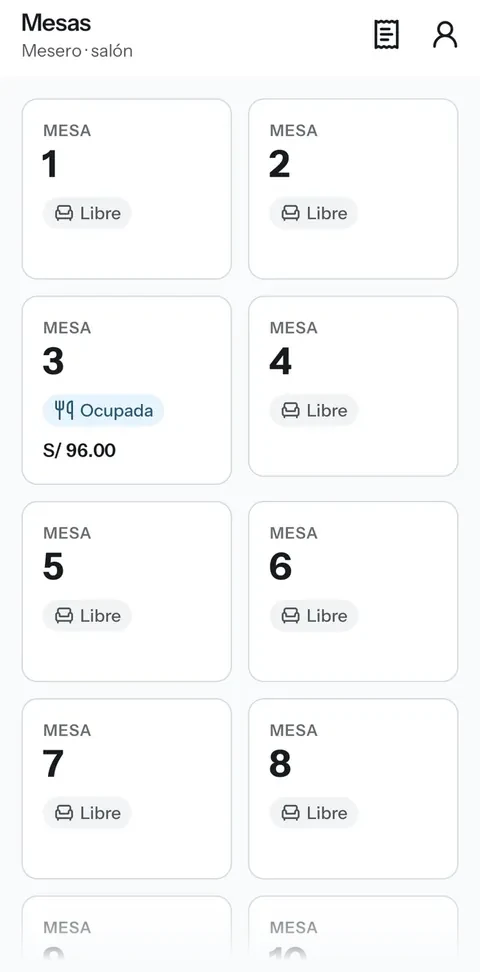Click the fork-and-knife icon on Mesa 3

tap(64, 410)
